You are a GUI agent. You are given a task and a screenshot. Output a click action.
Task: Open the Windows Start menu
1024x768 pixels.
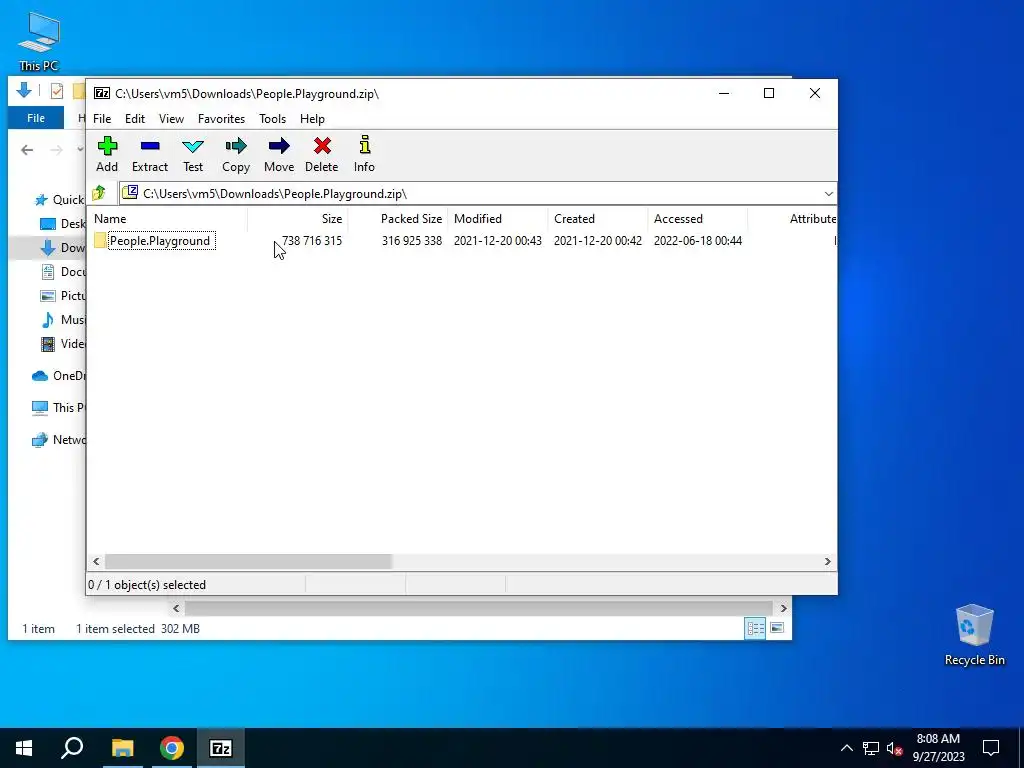click(x=24, y=748)
